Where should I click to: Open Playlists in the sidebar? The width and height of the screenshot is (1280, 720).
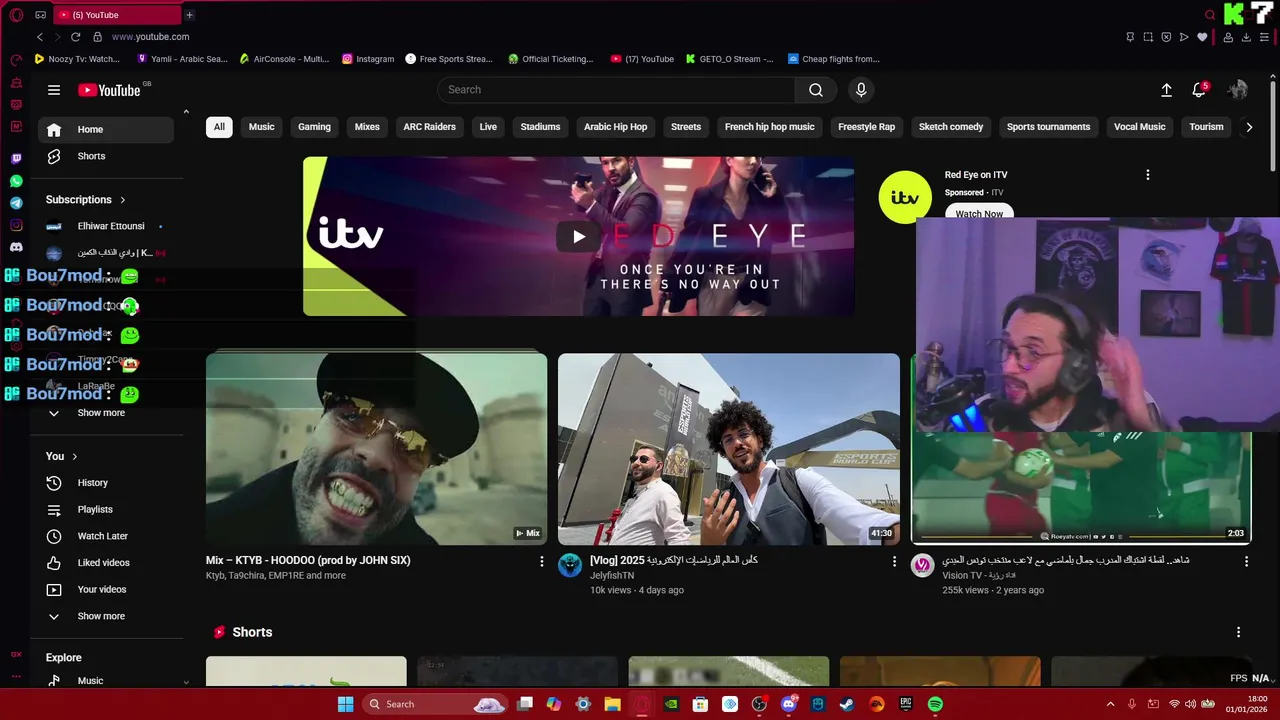click(106, 509)
